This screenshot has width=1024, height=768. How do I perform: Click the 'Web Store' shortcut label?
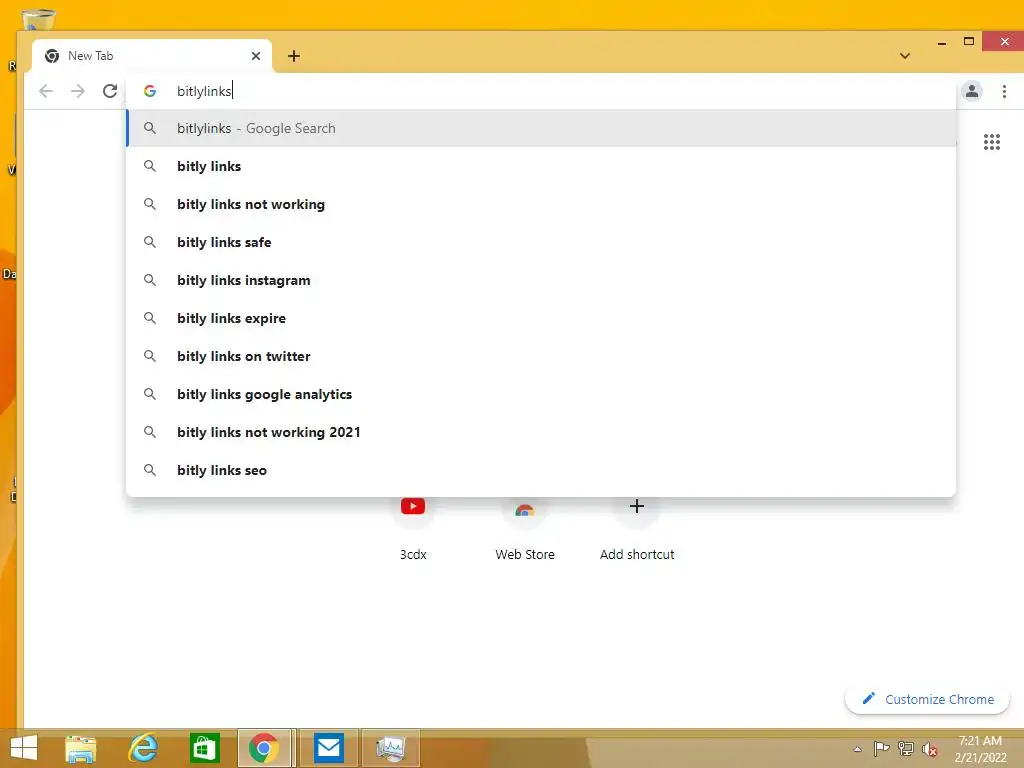click(x=525, y=554)
